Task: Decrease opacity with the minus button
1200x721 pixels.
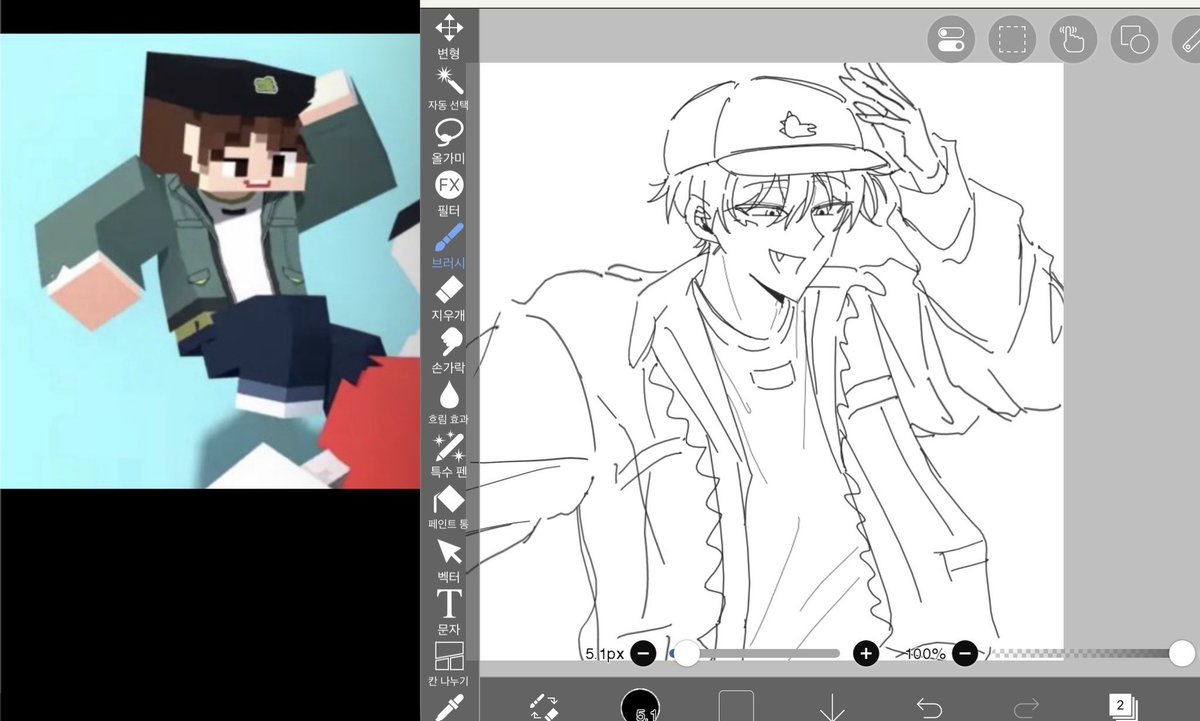Action: tap(965, 654)
